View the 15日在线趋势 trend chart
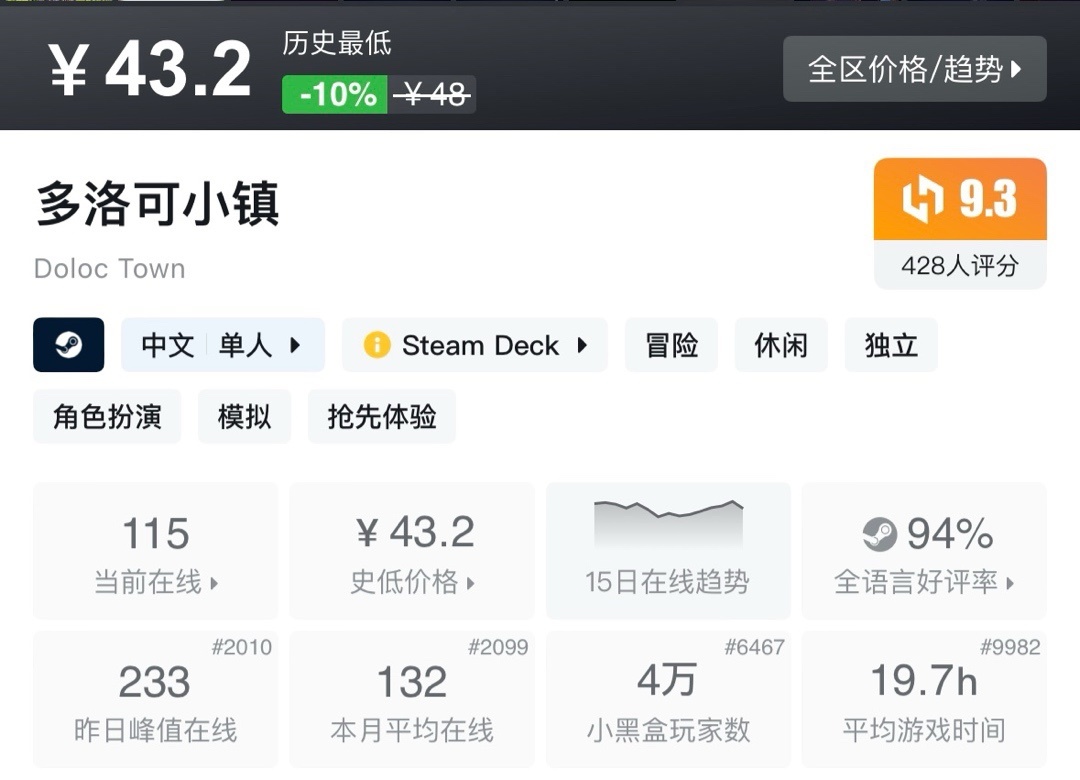 667,551
